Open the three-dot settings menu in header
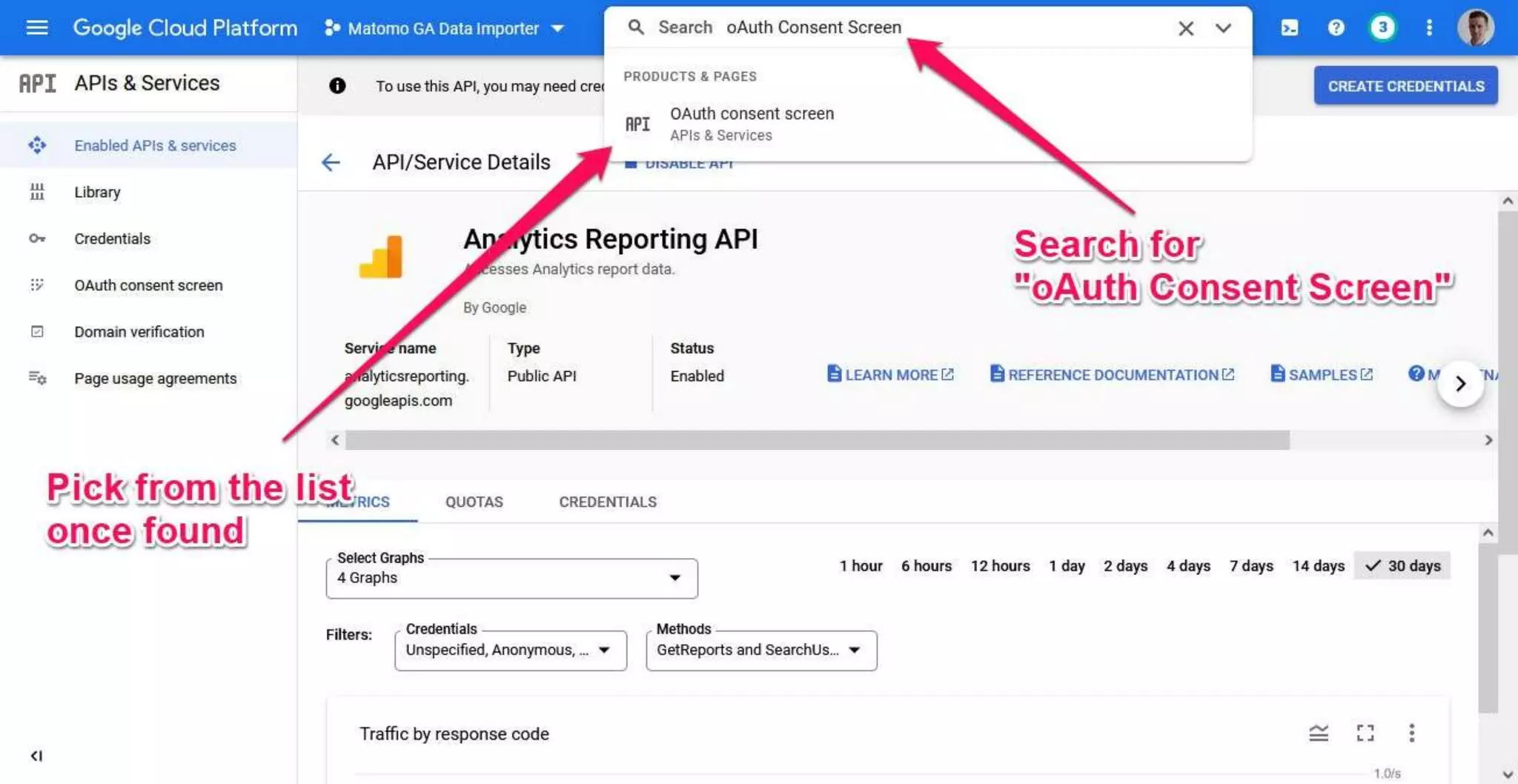The height and width of the screenshot is (784, 1518). 1429,28
